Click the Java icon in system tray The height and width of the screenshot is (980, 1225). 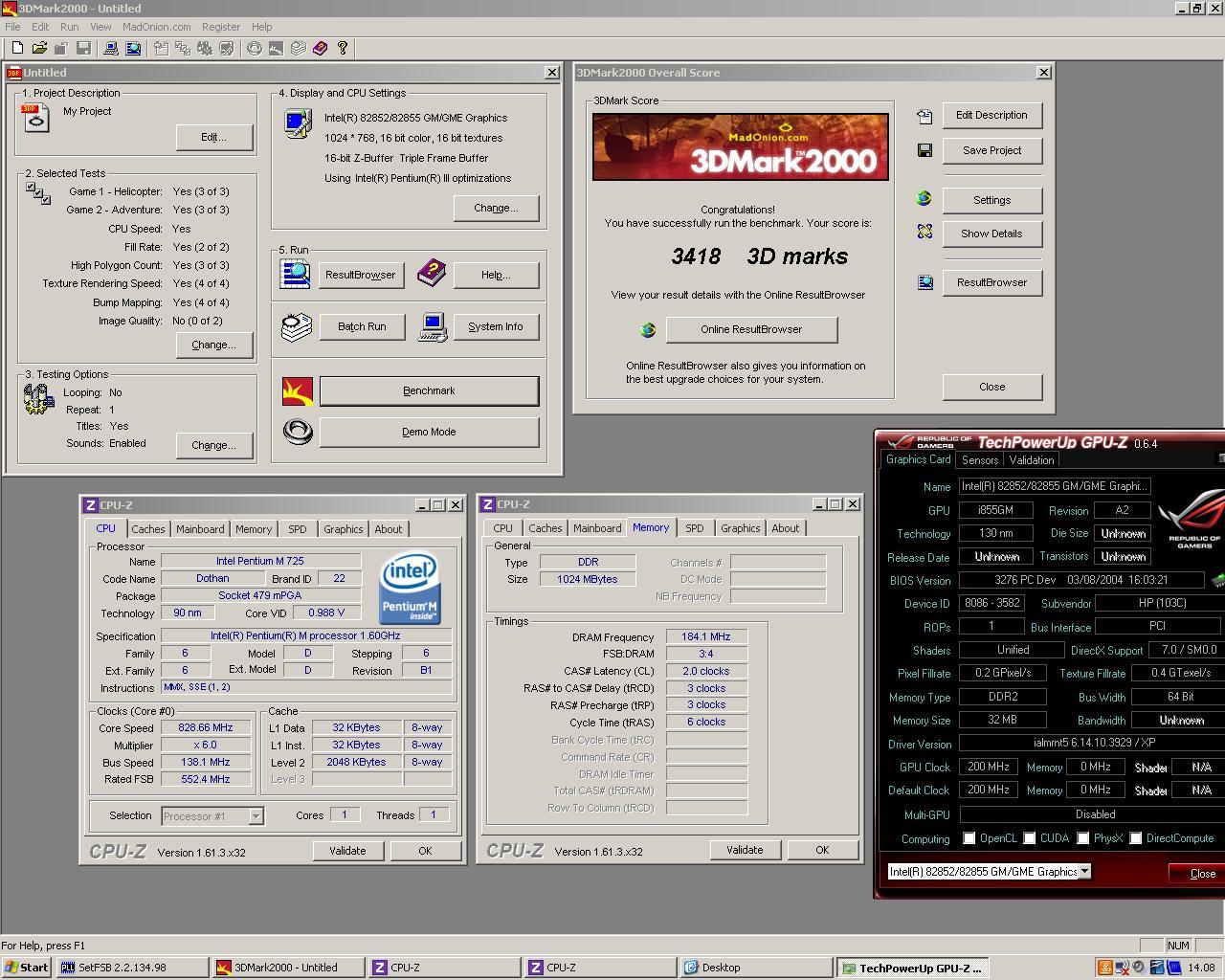pyautogui.click(x=1105, y=968)
